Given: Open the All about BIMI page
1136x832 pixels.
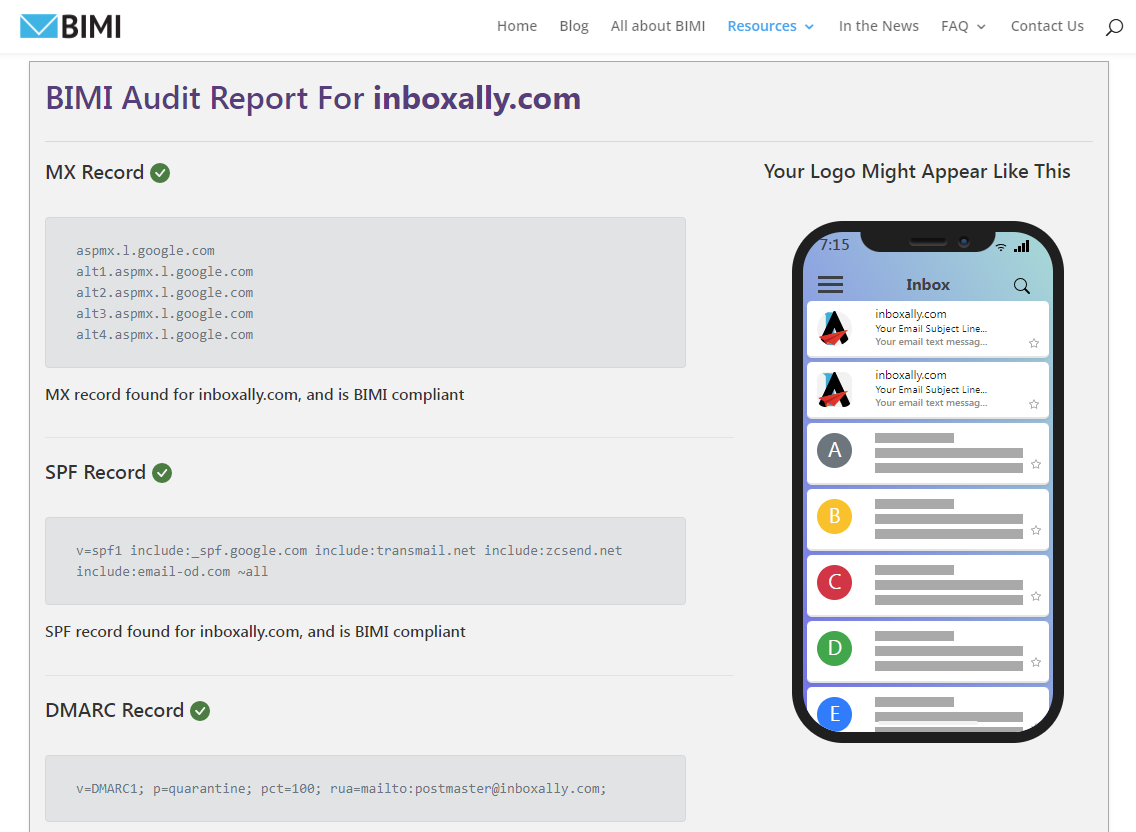Looking at the screenshot, I should point(657,26).
